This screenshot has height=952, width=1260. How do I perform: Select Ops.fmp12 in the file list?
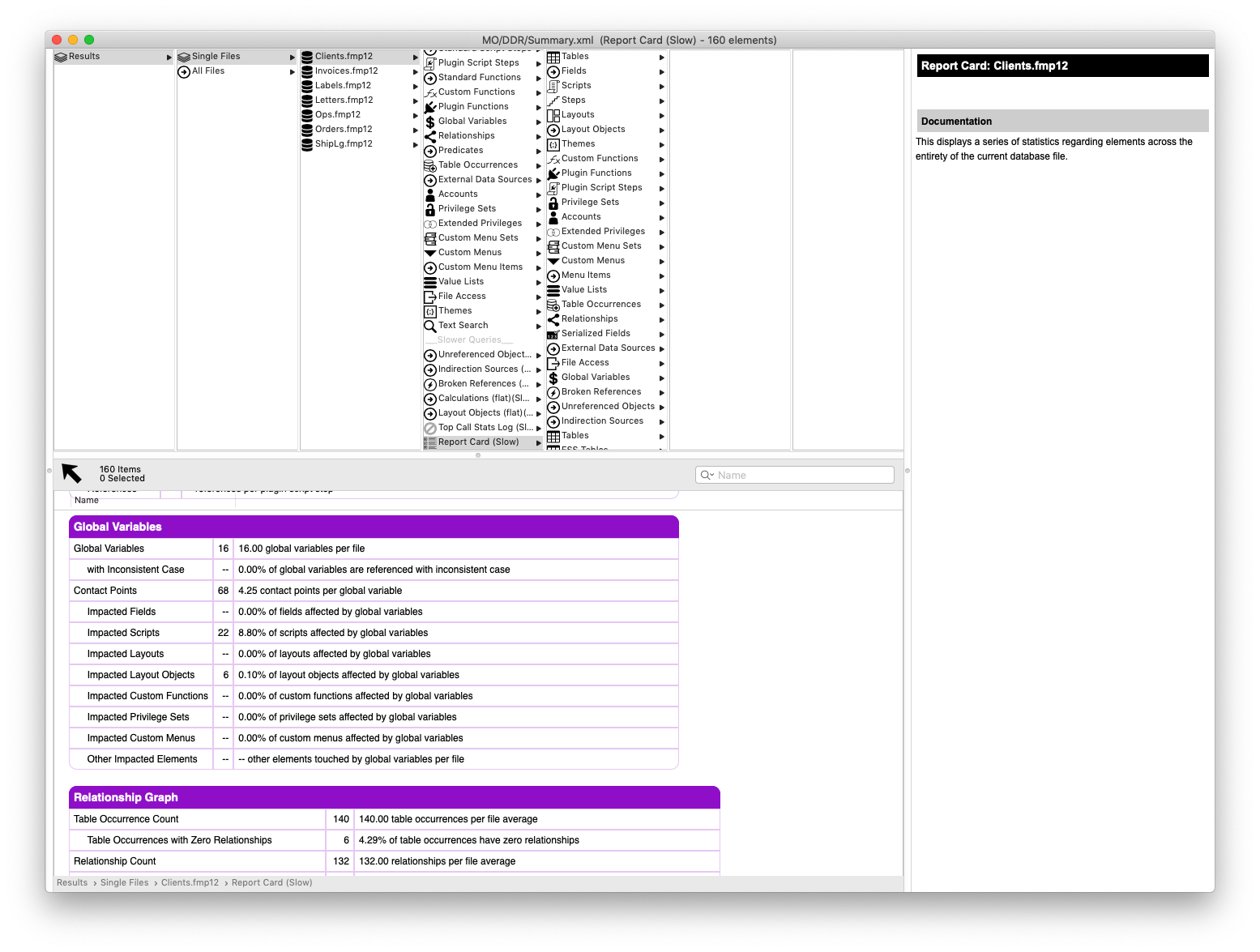point(337,114)
